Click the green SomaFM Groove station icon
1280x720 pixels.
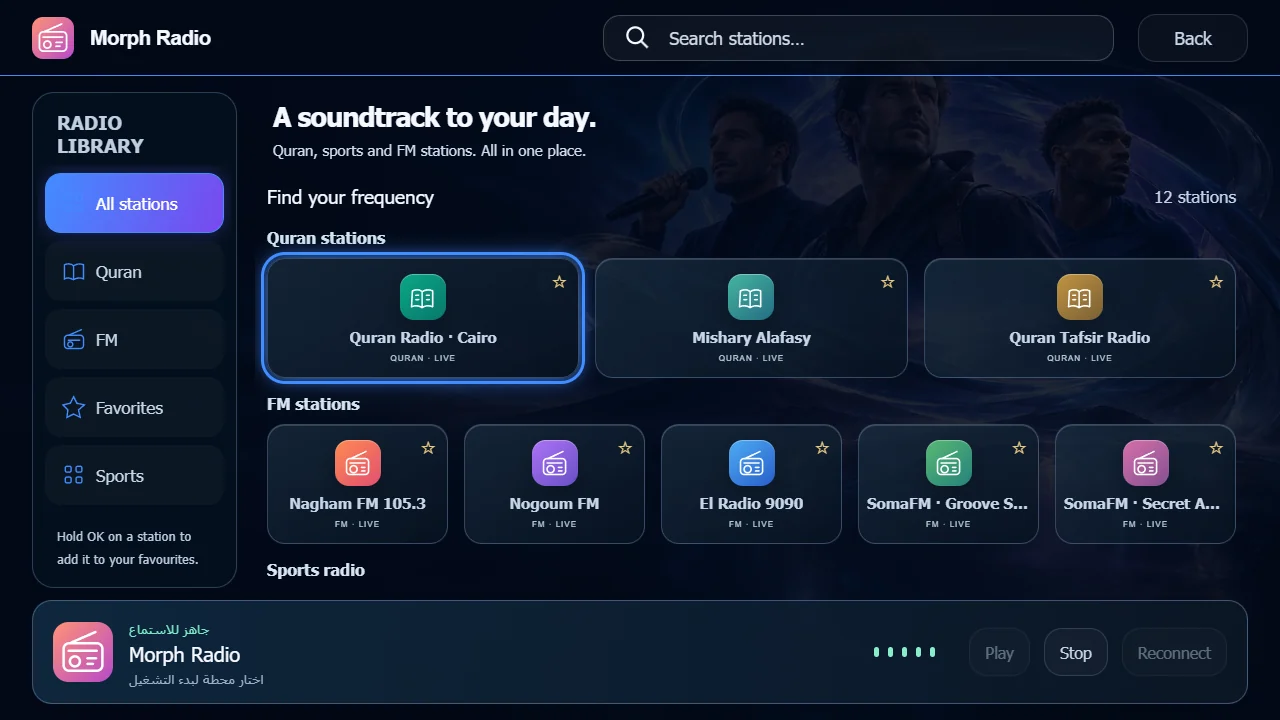(949, 463)
